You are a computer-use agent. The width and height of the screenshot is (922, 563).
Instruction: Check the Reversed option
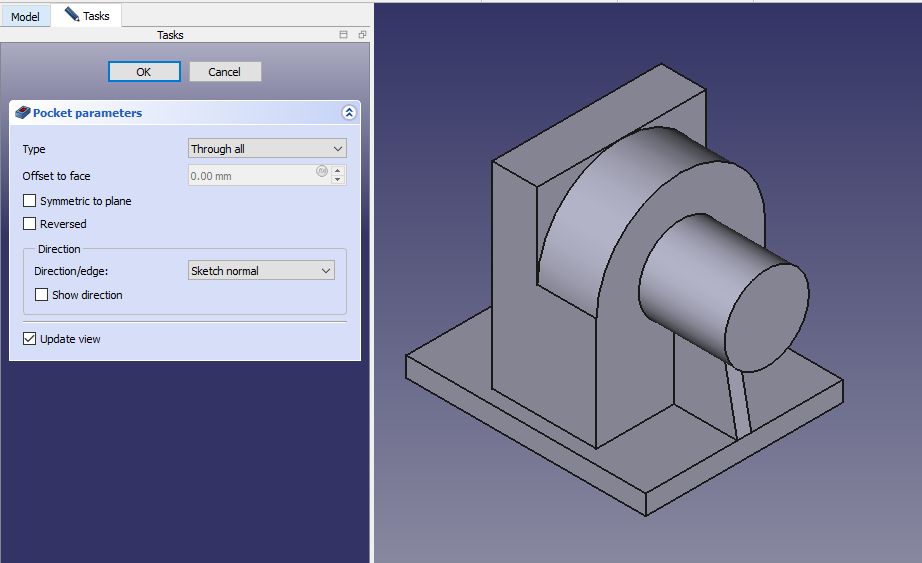click(x=30, y=224)
